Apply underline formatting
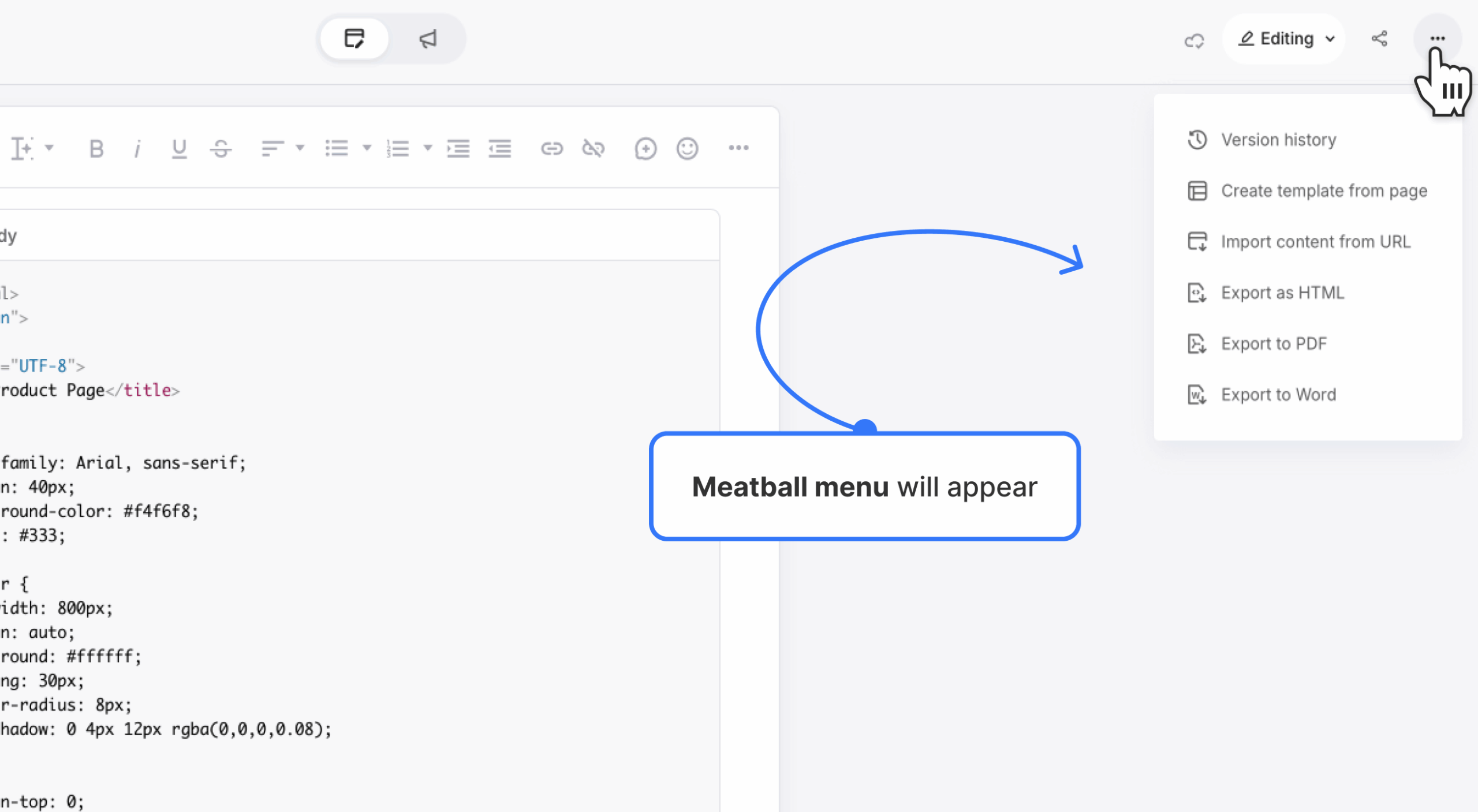The image size is (1478, 812). coord(179,148)
